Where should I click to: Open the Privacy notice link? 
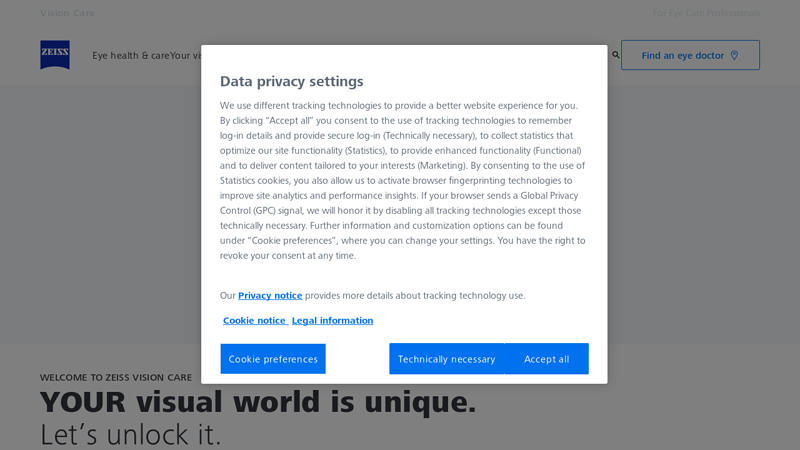(x=270, y=295)
